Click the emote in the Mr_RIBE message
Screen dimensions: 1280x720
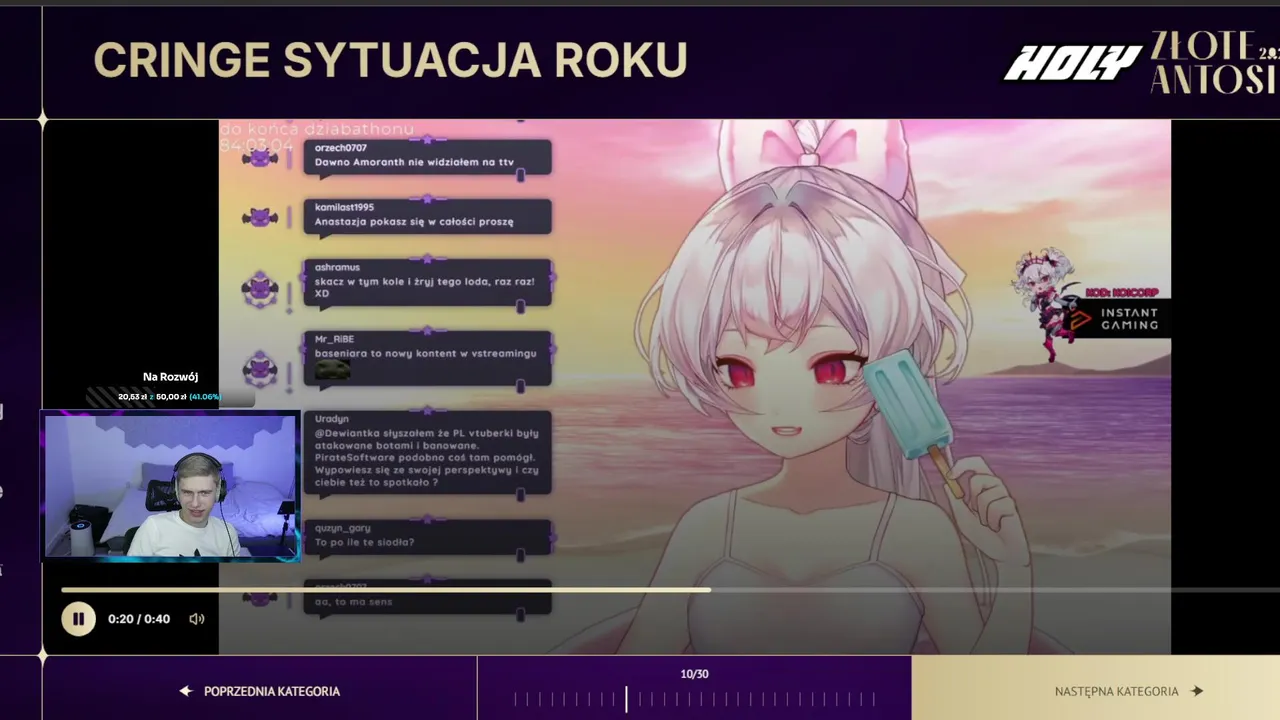click(333, 370)
